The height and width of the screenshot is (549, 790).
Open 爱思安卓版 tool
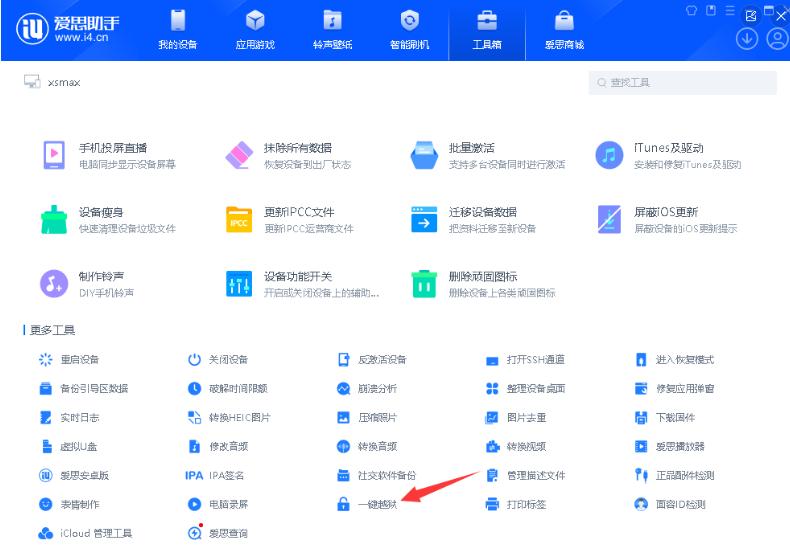(74, 475)
